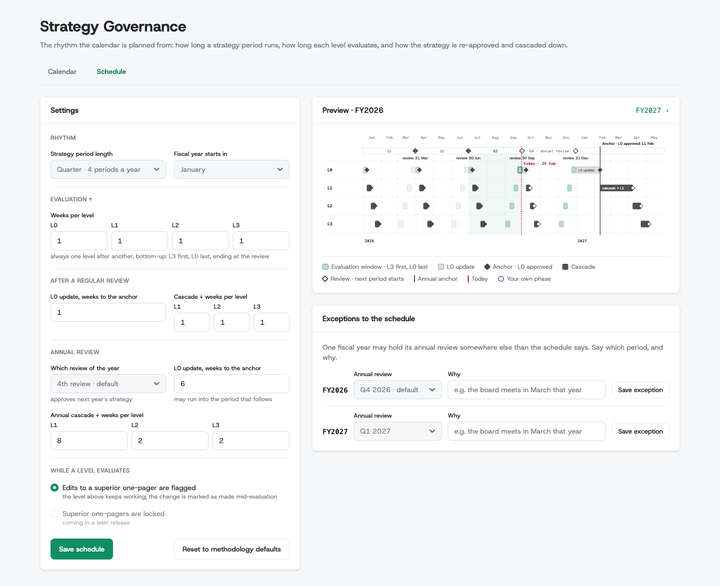Click the Annual anchor legend line icon
Screen dimensions: 720x586
coord(414,279)
